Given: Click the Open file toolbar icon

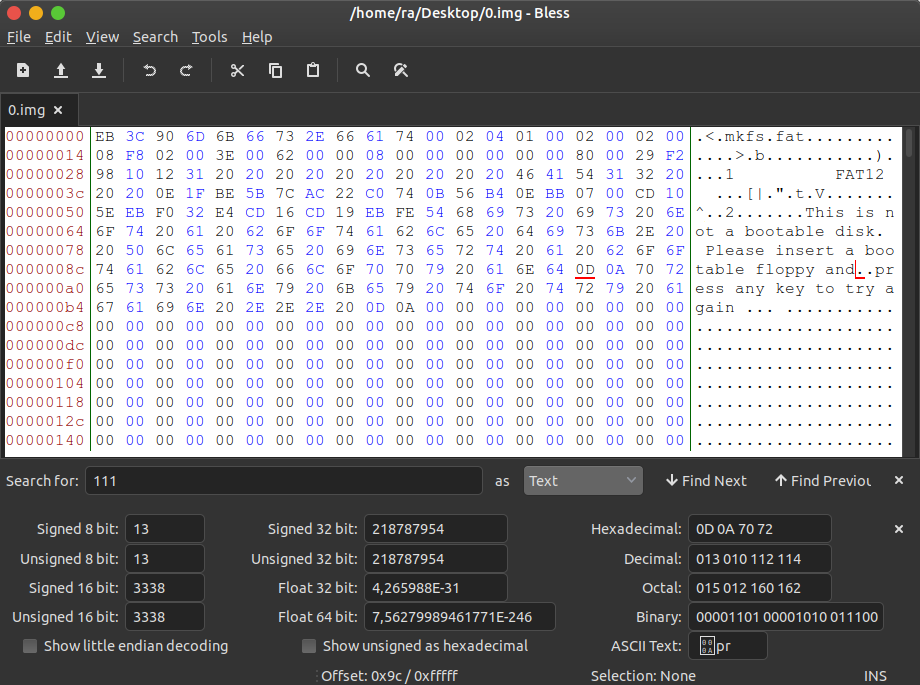Looking at the screenshot, I should pyautogui.click(x=61, y=71).
